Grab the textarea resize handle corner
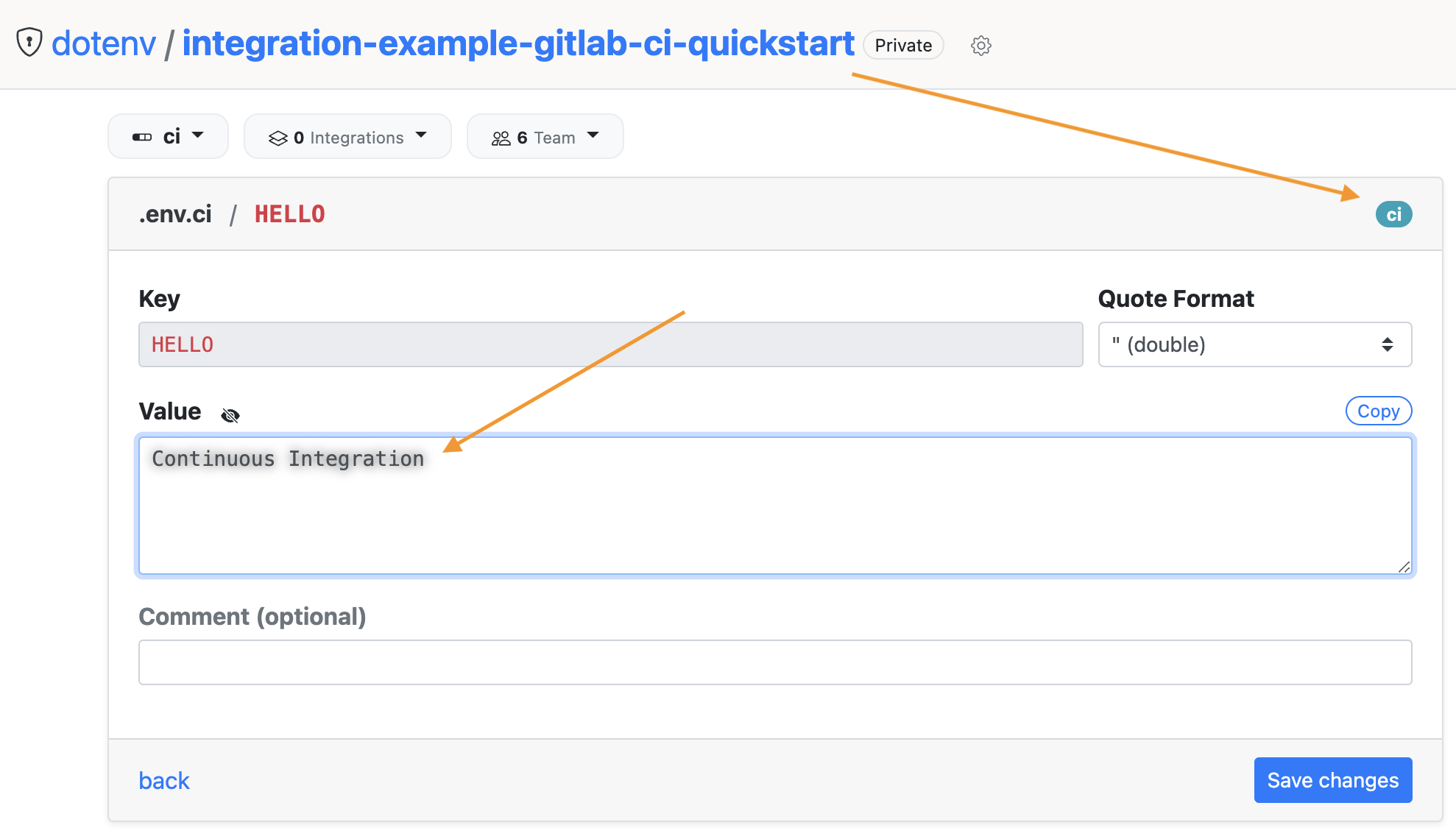This screenshot has width=1456, height=839. point(1404,567)
